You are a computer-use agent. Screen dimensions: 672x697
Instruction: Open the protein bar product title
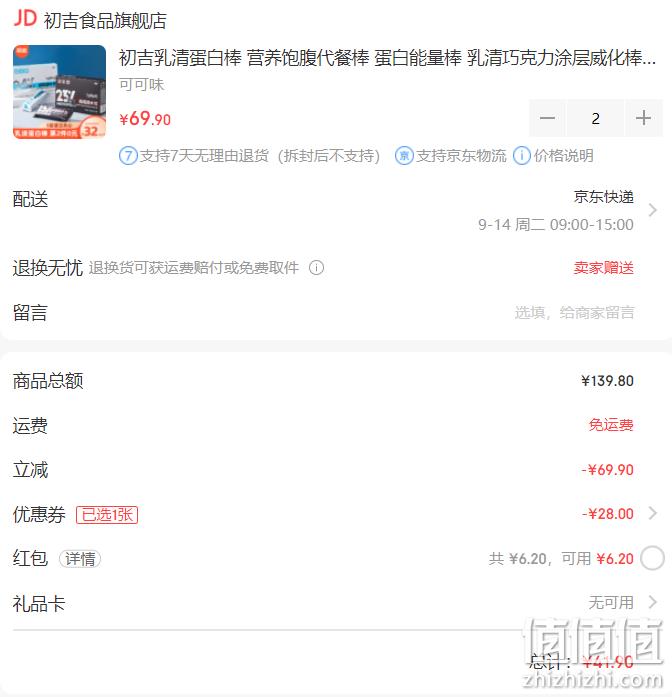click(x=387, y=58)
